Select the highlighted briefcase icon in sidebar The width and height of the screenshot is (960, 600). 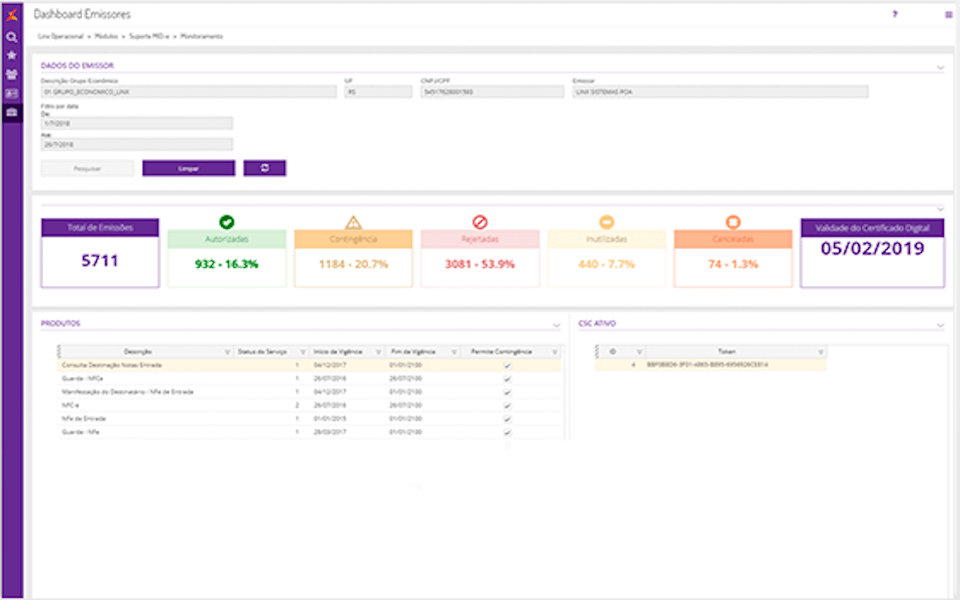(x=12, y=113)
